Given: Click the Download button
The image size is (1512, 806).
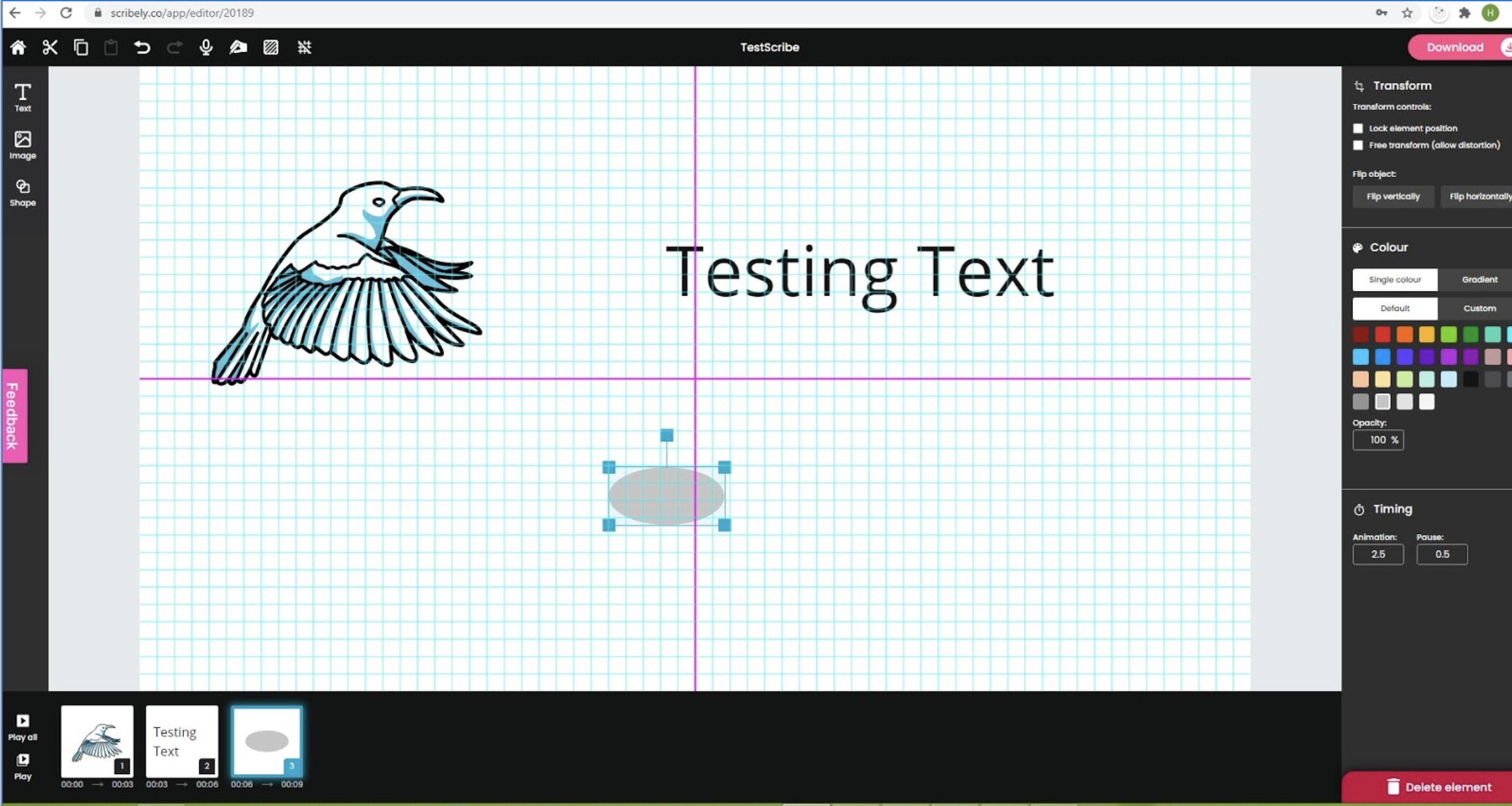Looking at the screenshot, I should [x=1455, y=47].
